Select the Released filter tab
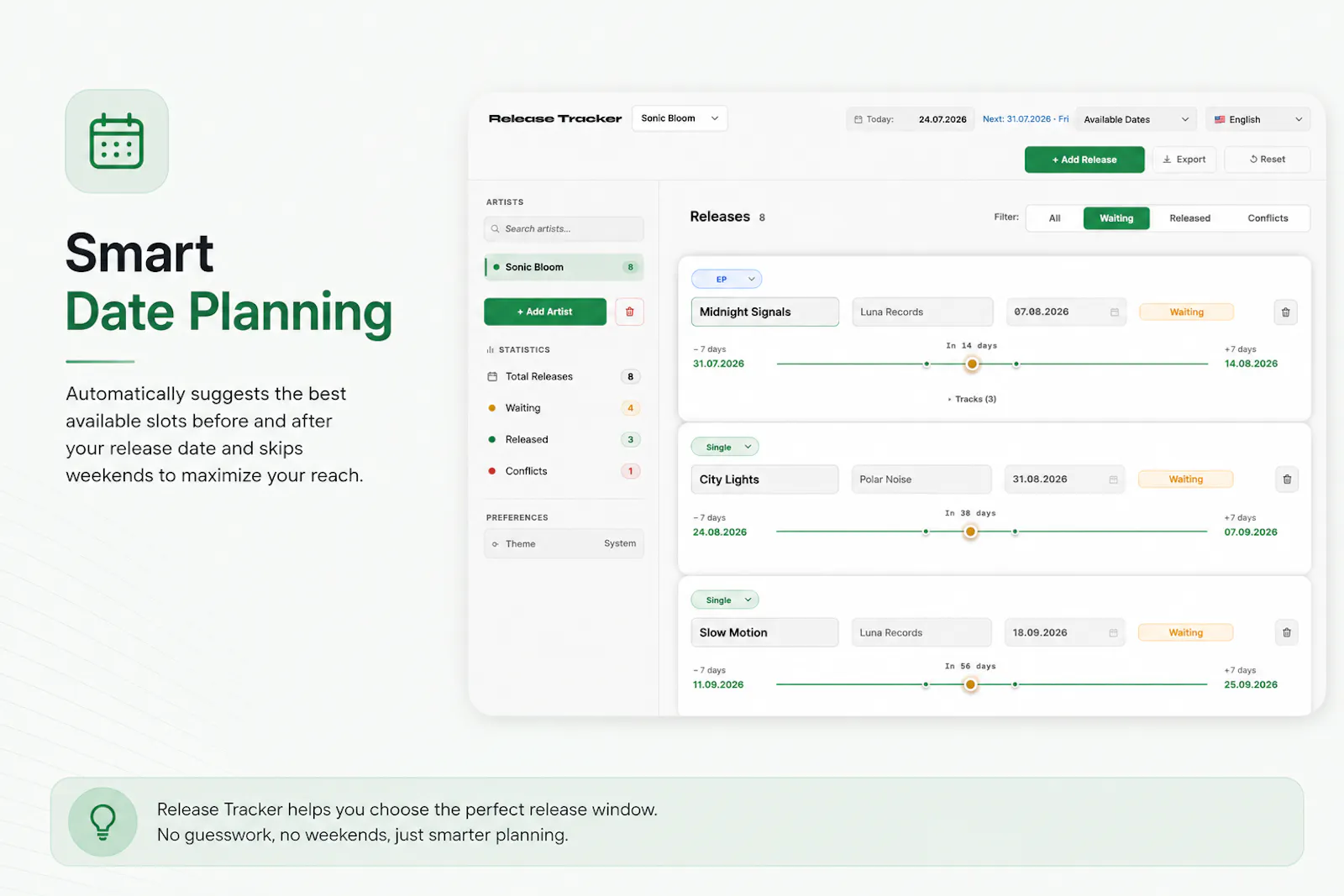The width and height of the screenshot is (1344, 896). (x=1189, y=217)
